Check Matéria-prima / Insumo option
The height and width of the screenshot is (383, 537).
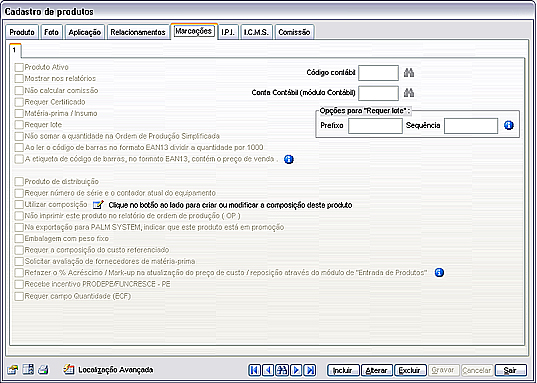tap(19, 113)
